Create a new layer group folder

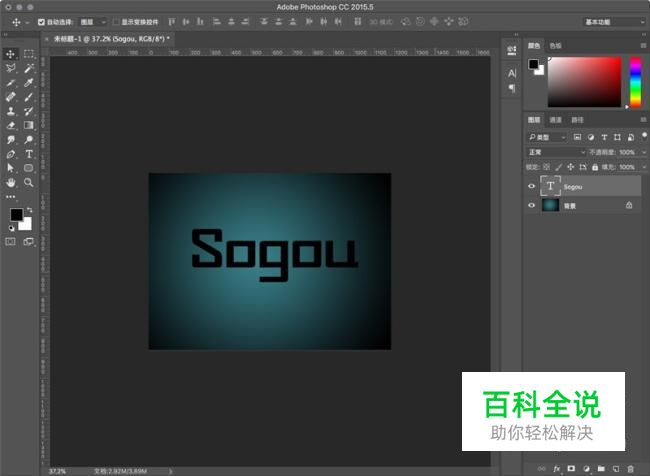(601, 469)
